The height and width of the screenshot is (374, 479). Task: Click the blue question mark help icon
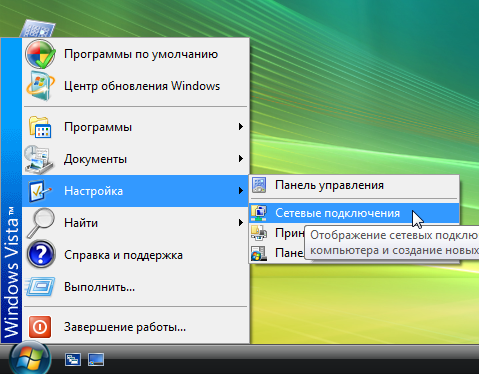(41, 254)
